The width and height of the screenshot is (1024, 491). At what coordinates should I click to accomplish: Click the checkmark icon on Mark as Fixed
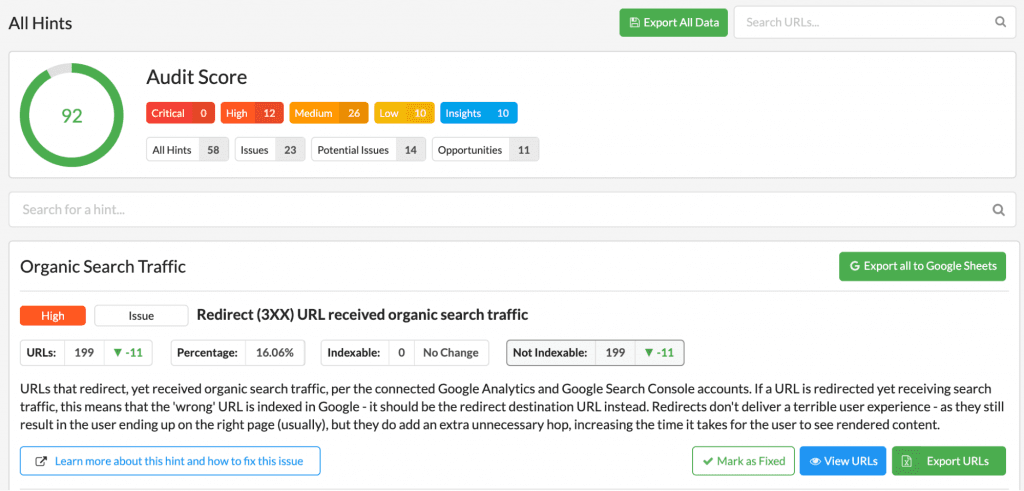pyautogui.click(x=707, y=461)
